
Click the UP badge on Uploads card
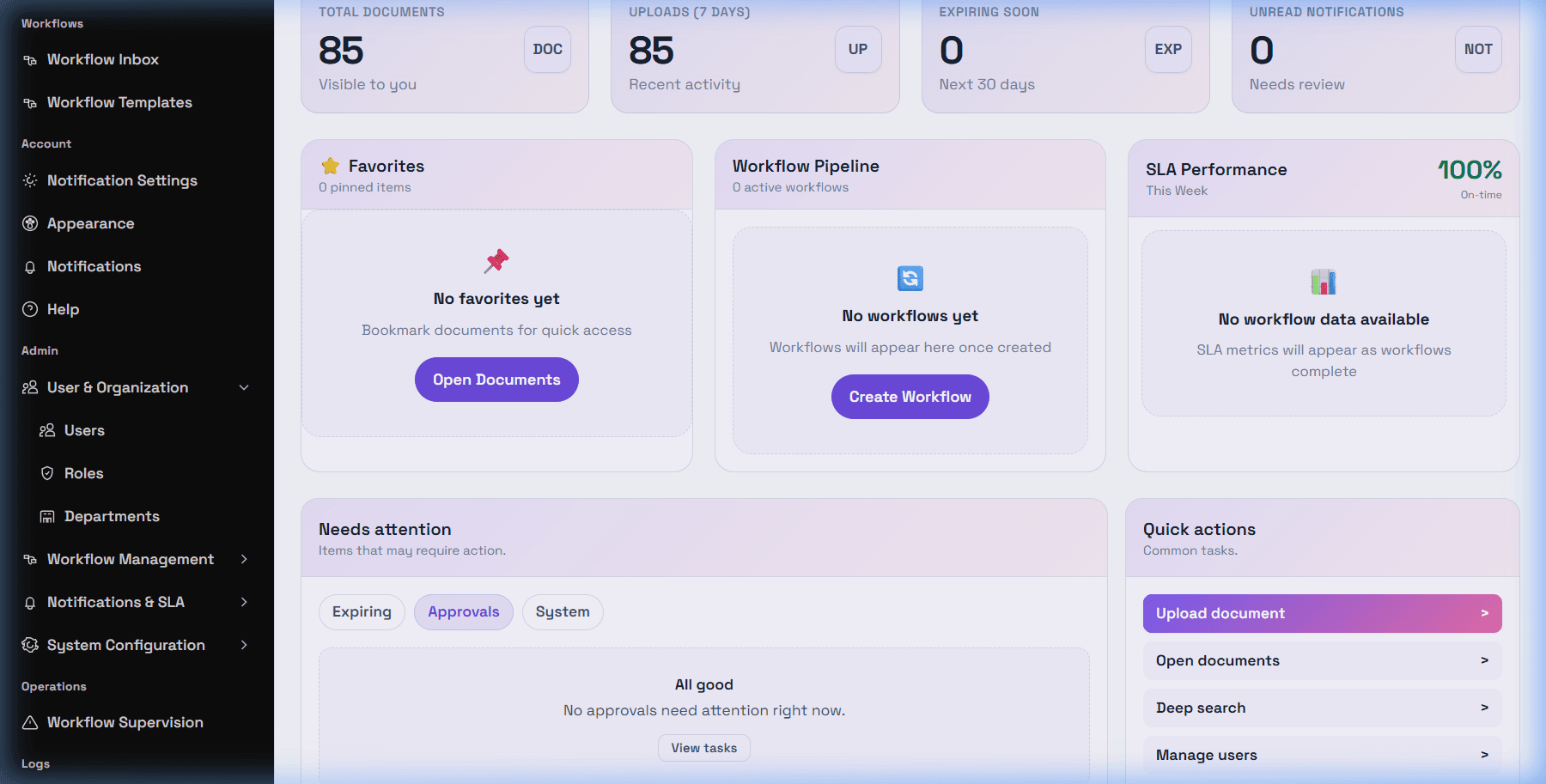pos(858,49)
